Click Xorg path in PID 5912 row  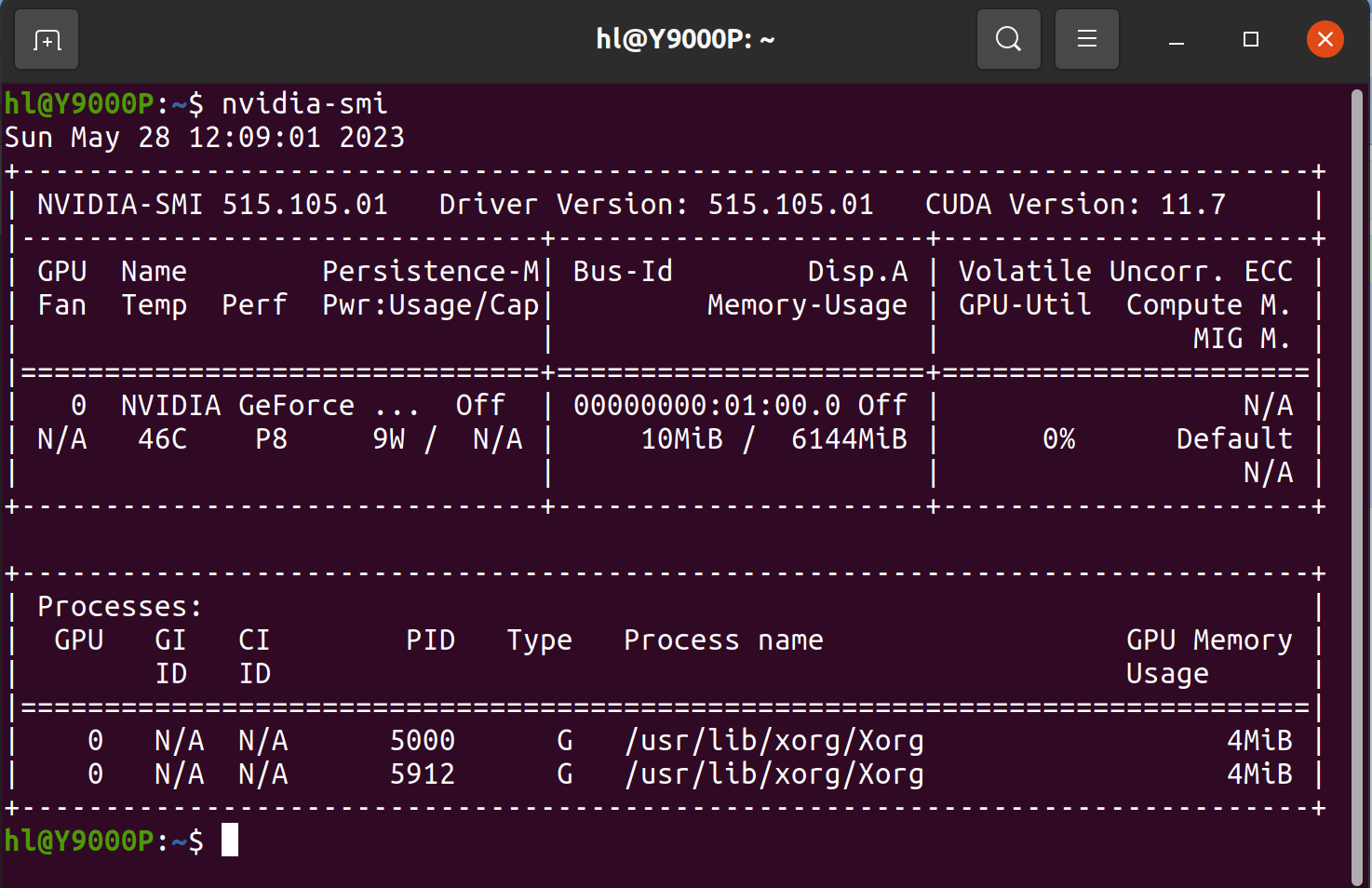coord(773,774)
